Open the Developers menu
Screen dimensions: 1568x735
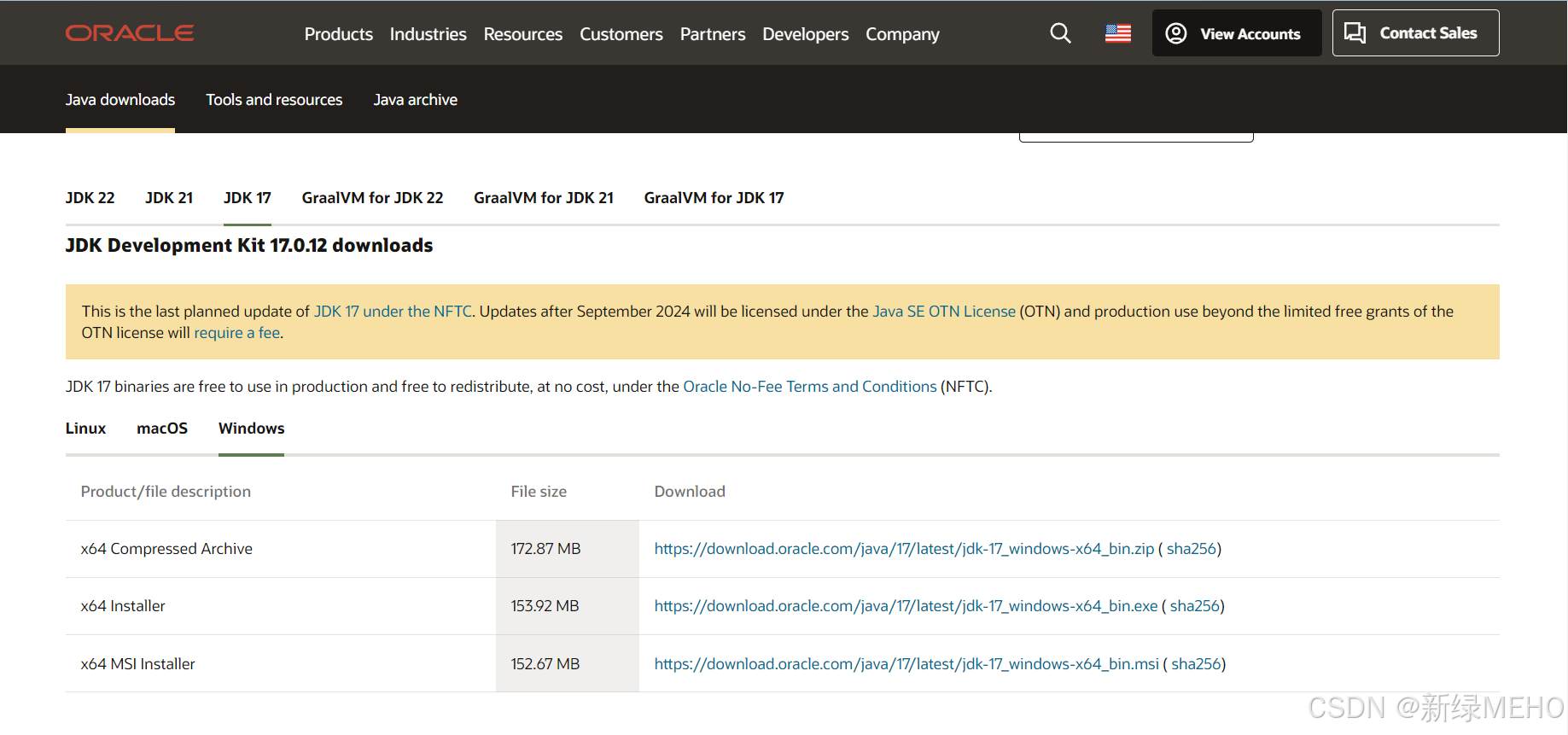[805, 34]
